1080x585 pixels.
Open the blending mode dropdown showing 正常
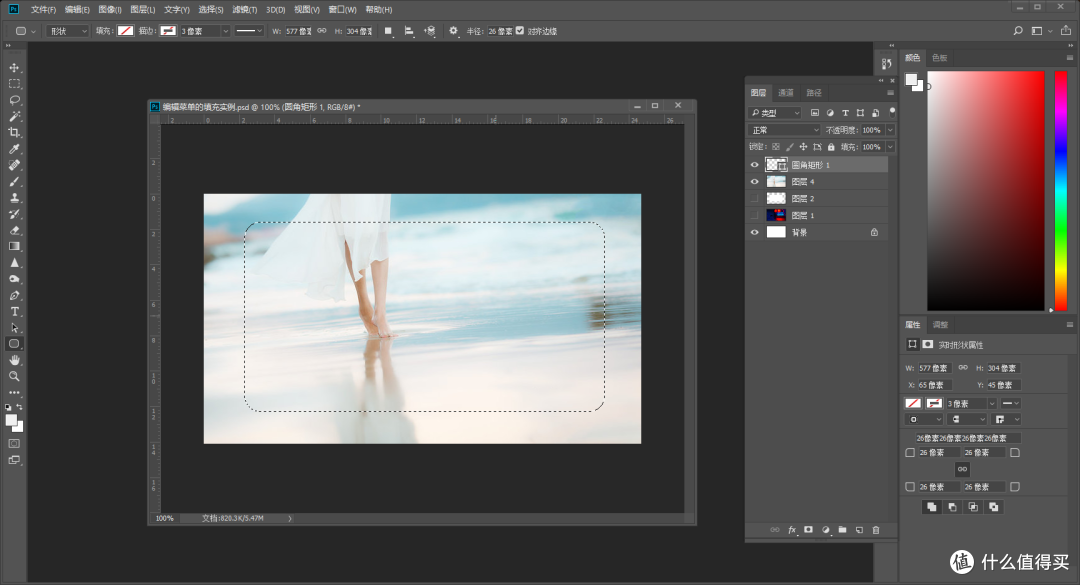click(x=783, y=129)
